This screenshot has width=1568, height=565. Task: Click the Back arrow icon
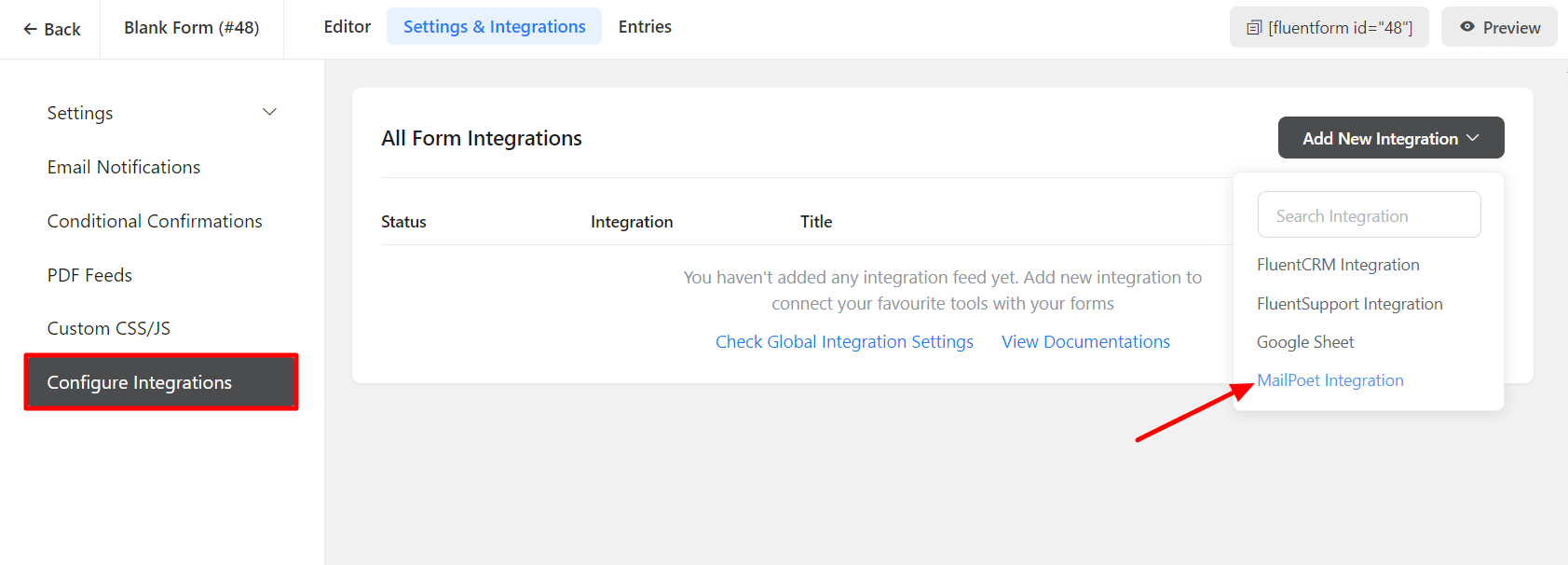(30, 29)
